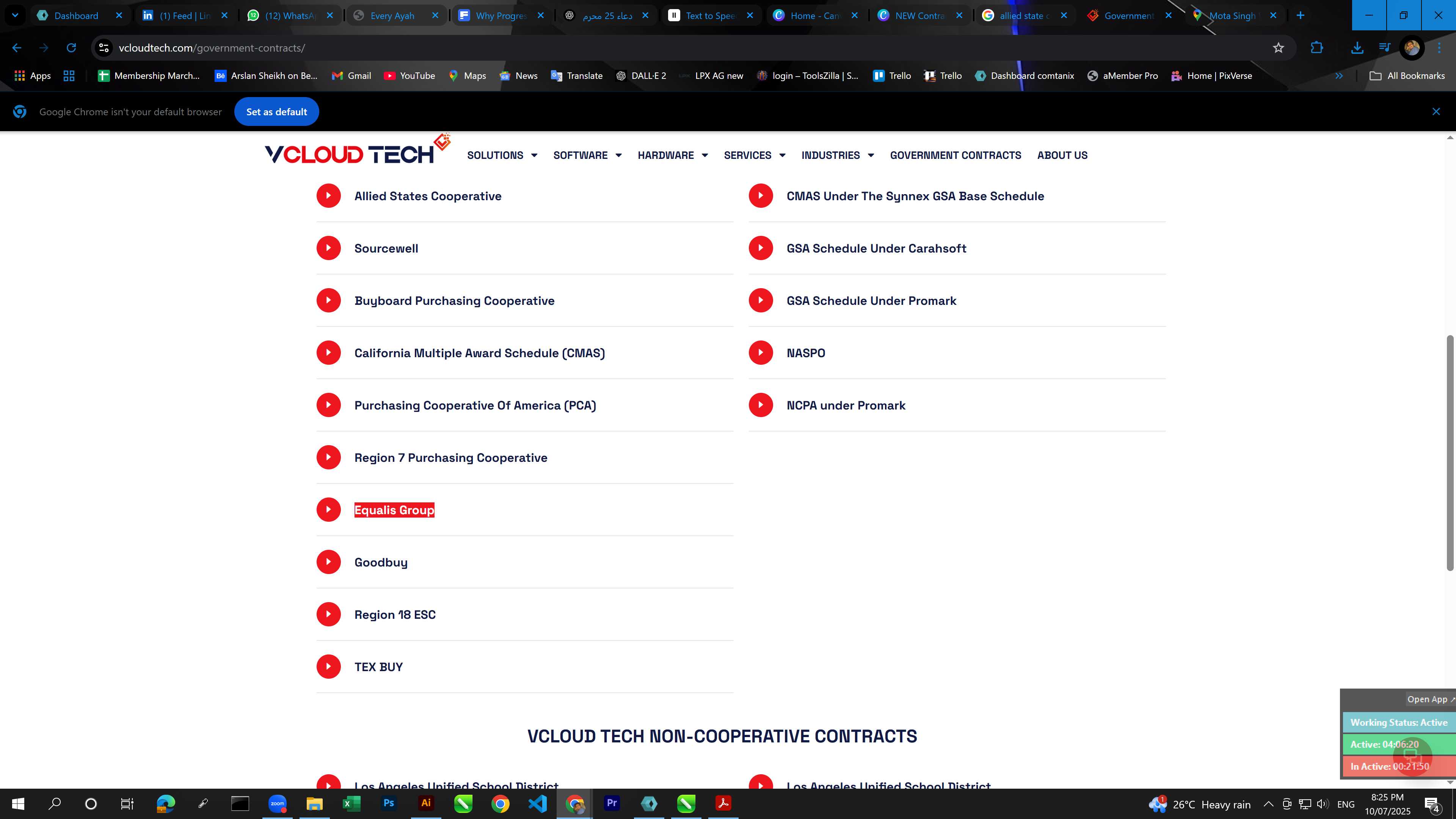This screenshot has width=1456, height=819.
Task: Click red play icon beside Sourcewell
Action: [x=328, y=248]
